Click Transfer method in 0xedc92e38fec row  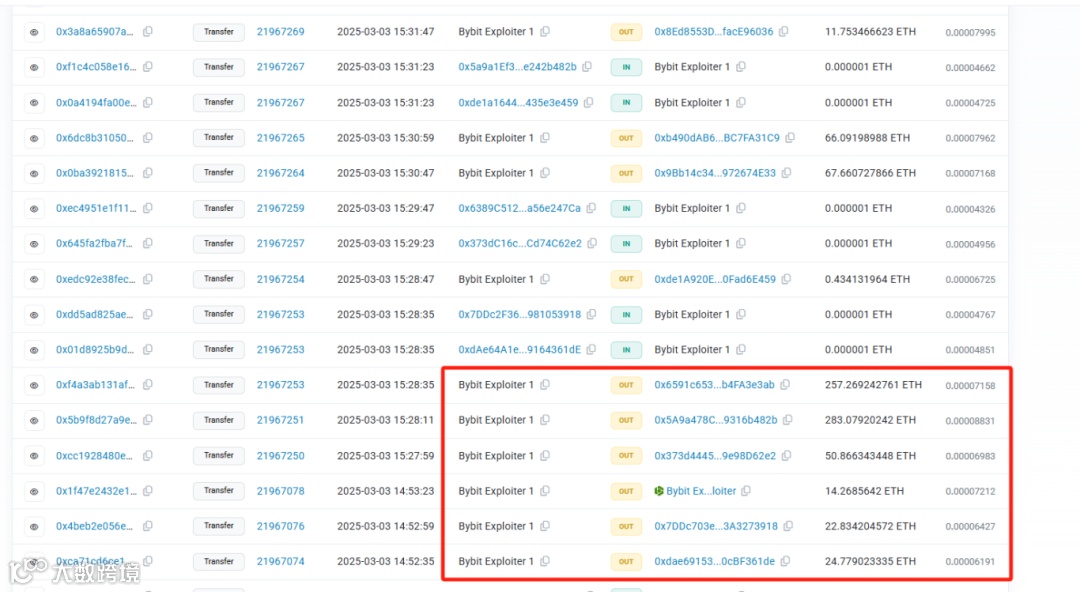[218, 279]
